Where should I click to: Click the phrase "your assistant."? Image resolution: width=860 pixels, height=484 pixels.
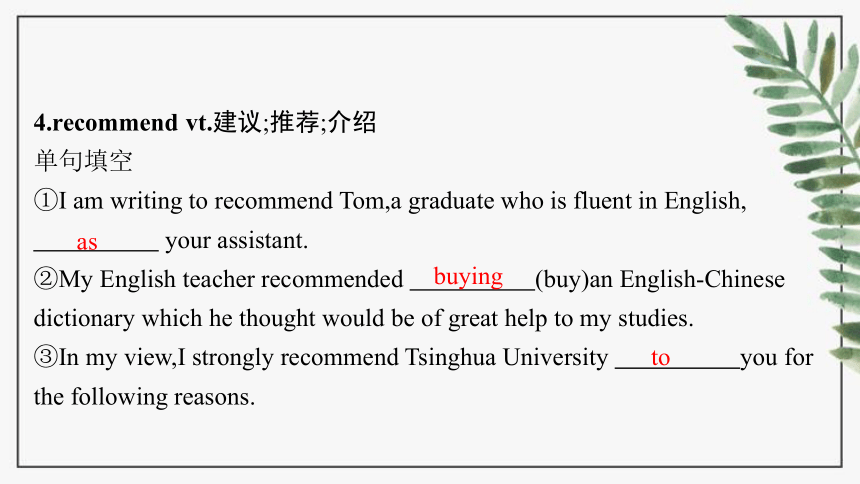(236, 240)
